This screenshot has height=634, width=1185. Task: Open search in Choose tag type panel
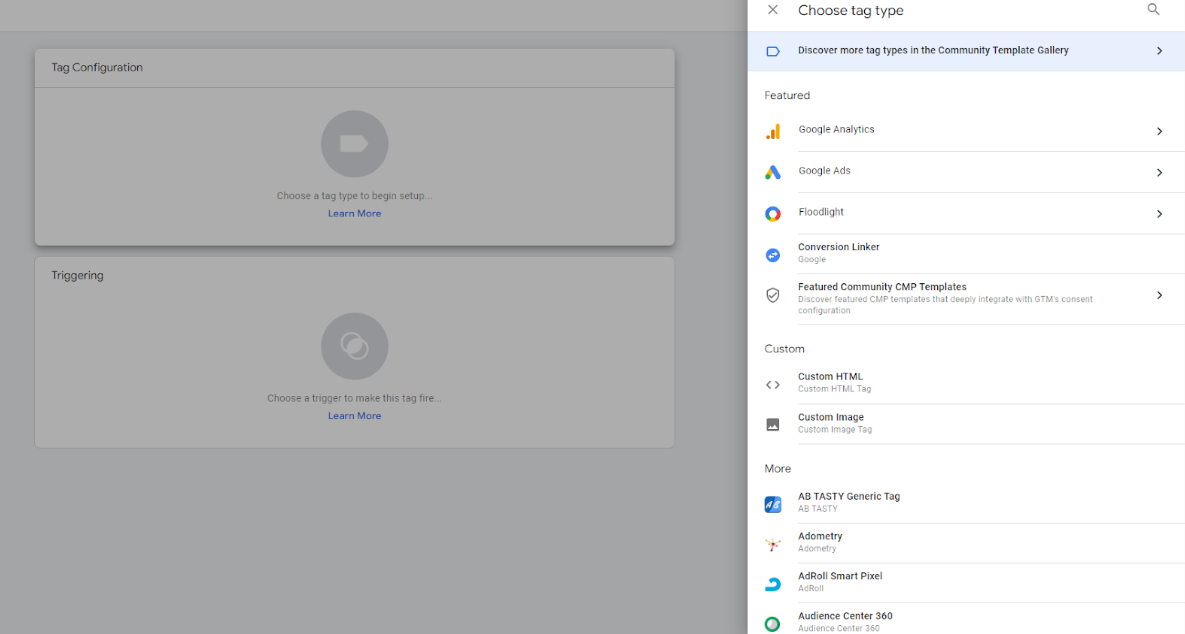coord(1153,10)
